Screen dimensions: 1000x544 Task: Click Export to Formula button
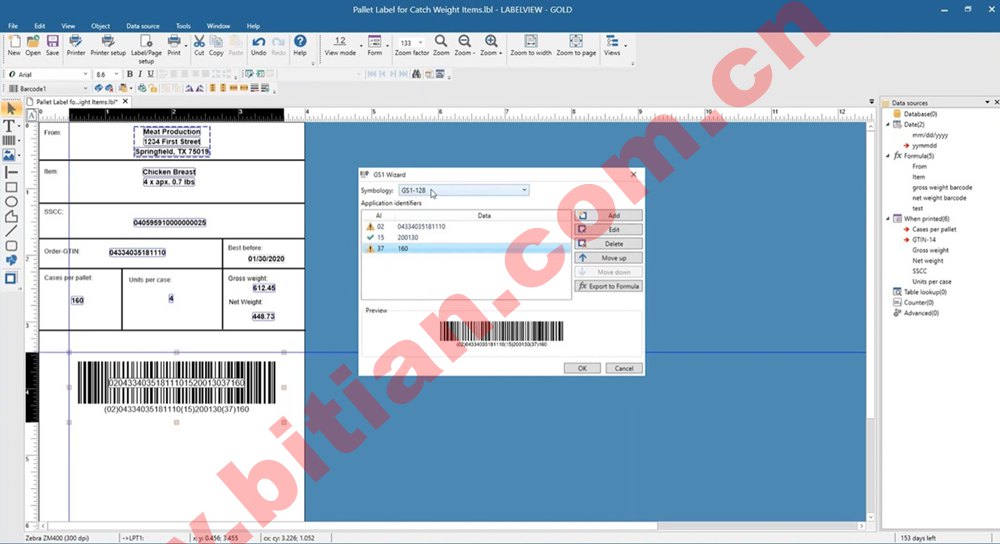point(608,286)
